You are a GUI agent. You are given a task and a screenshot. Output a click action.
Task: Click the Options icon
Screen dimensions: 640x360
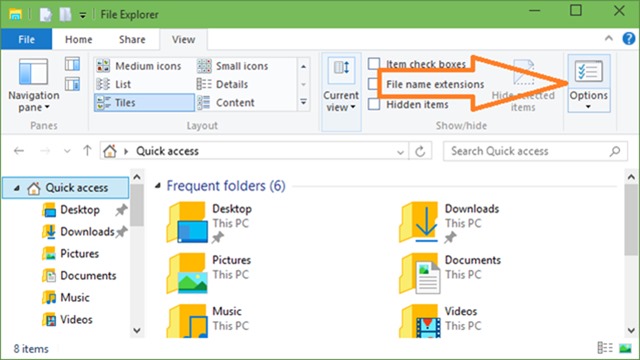pyautogui.click(x=589, y=72)
